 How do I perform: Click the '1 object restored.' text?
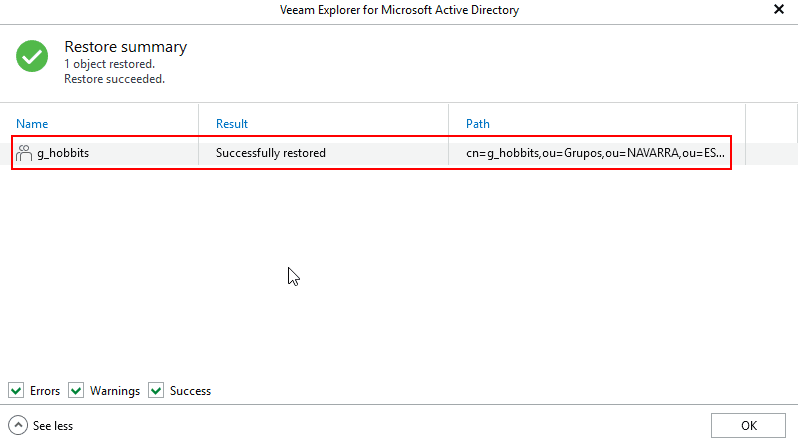[x=110, y=63]
